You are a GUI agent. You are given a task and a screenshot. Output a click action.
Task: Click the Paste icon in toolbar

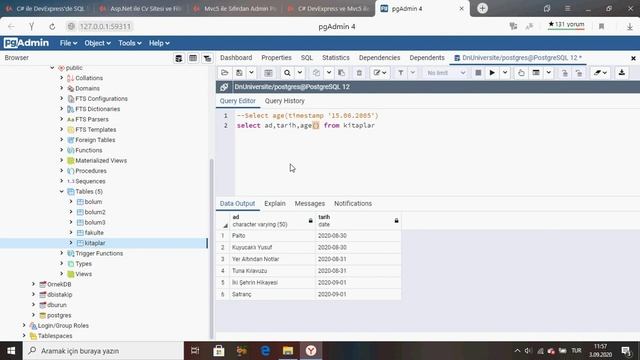coord(342,73)
